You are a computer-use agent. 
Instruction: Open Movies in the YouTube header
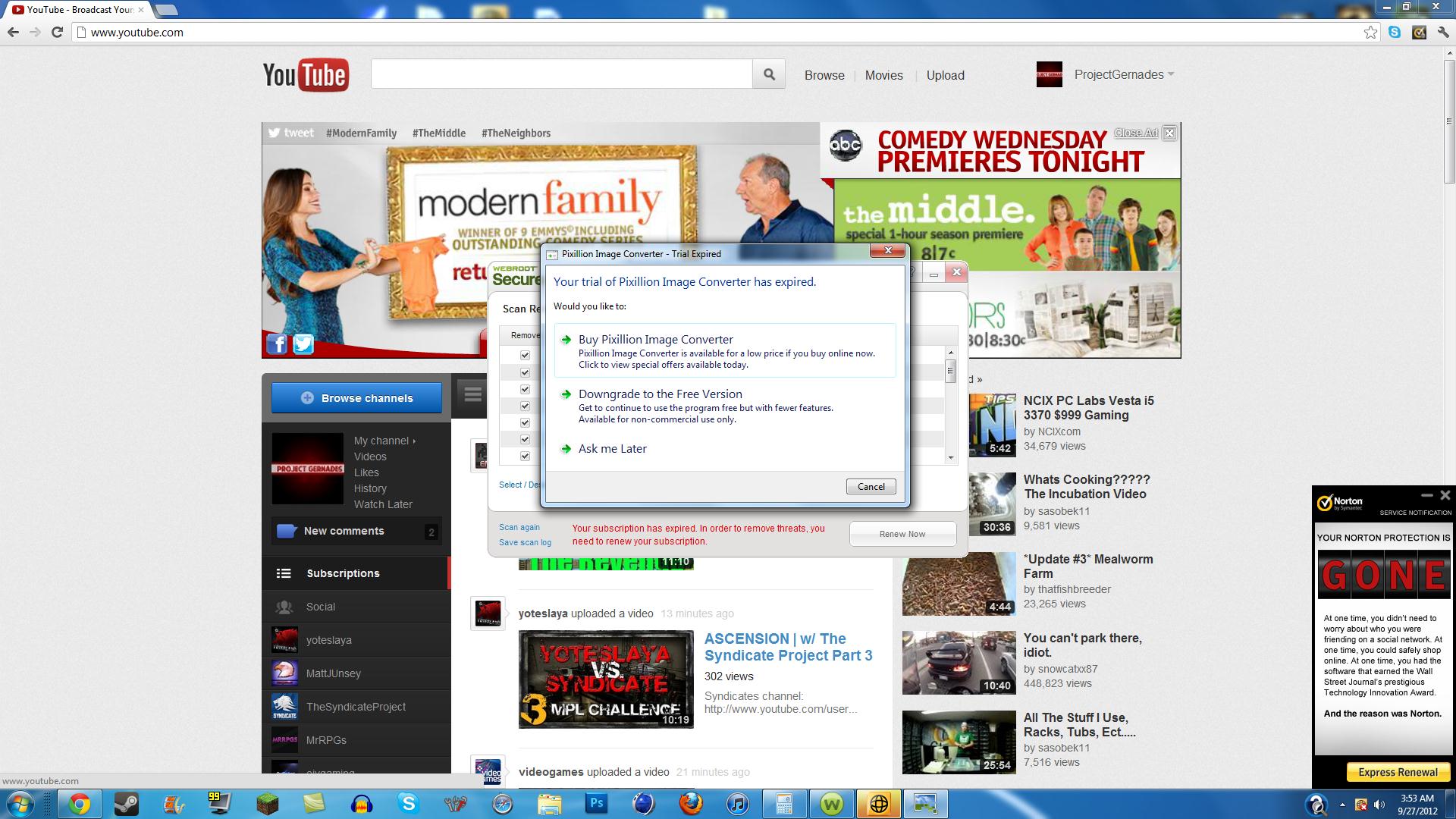pyautogui.click(x=884, y=75)
